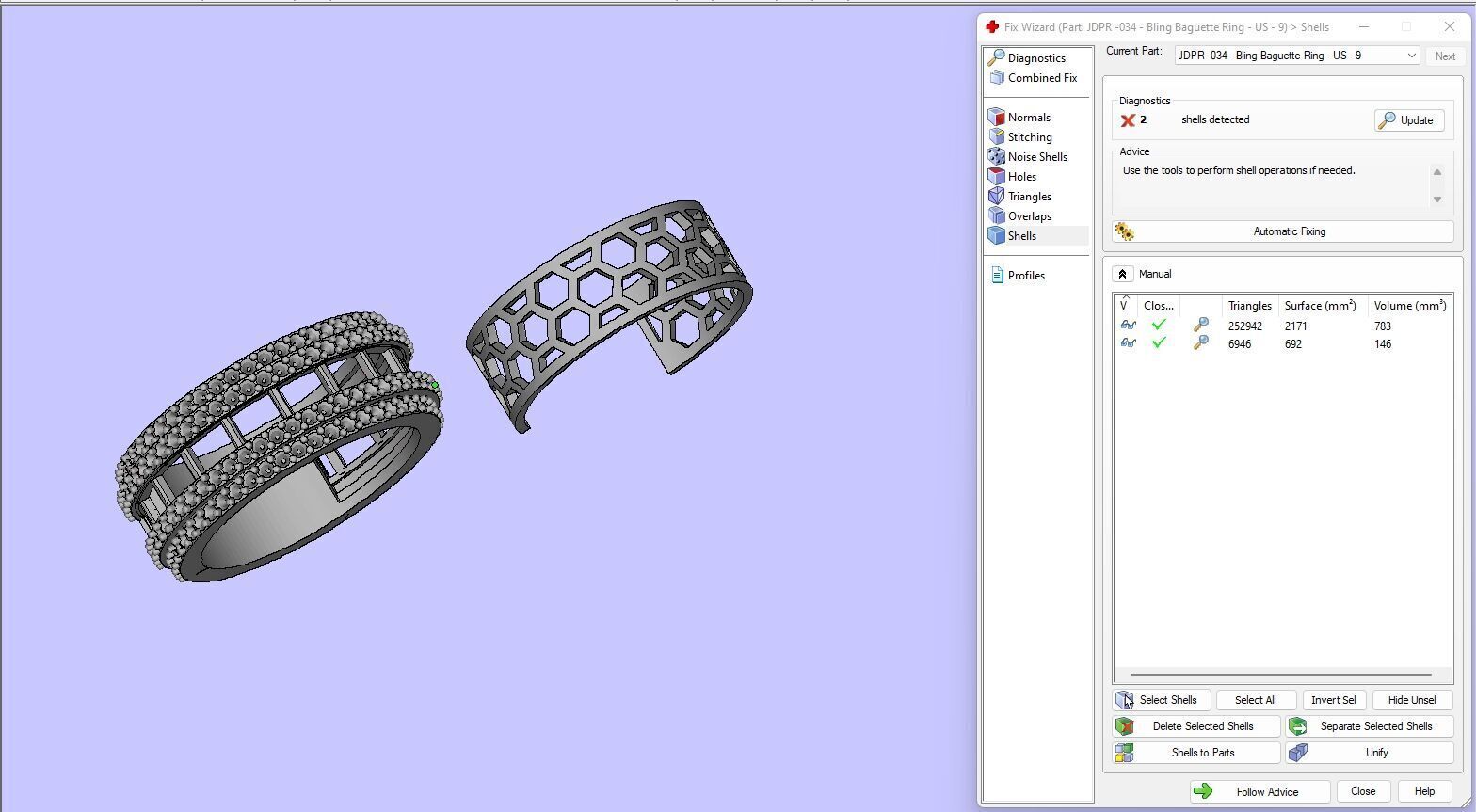Click the beaded baguette ring in viewport
Screen dimensions: 1476x812
(278, 448)
